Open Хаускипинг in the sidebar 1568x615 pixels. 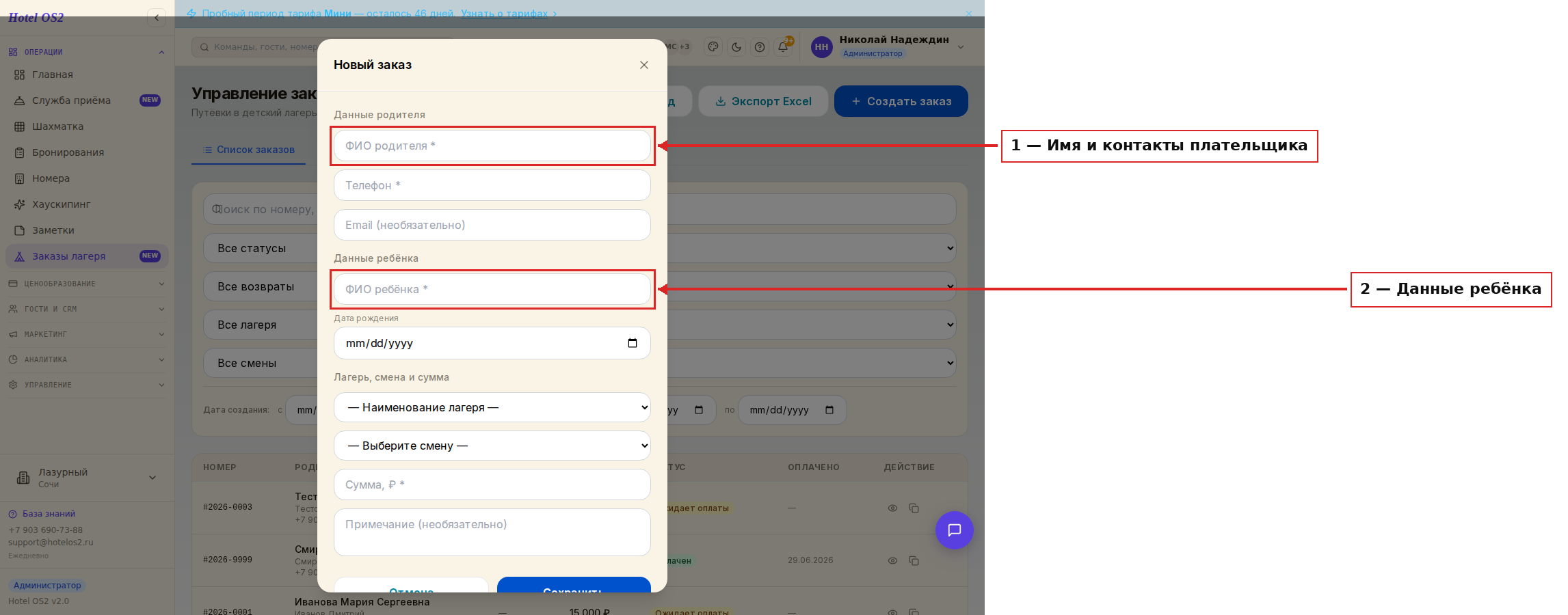coord(87,204)
